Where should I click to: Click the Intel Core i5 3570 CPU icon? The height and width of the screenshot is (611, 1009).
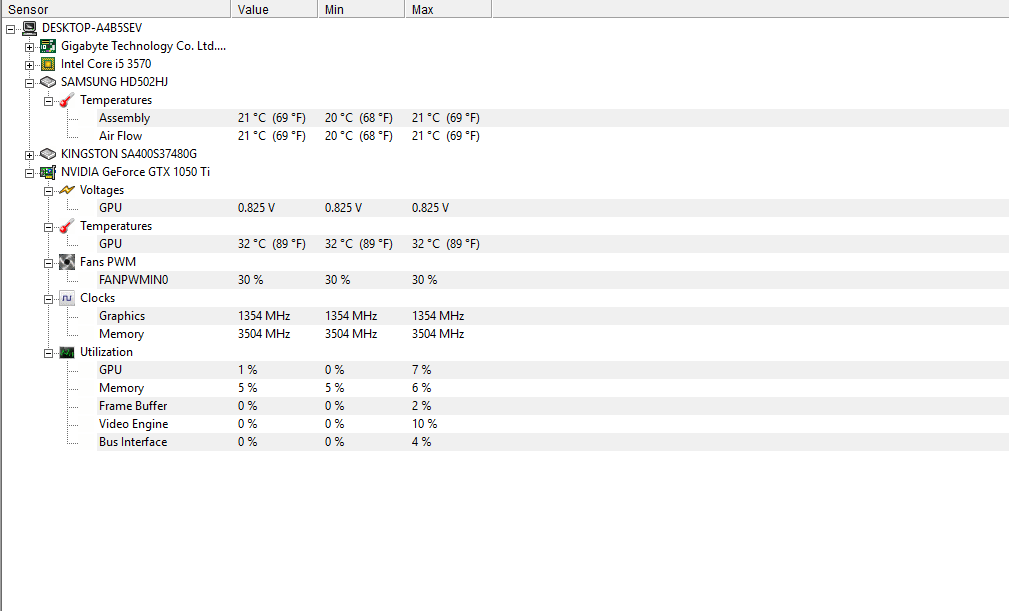[48, 64]
